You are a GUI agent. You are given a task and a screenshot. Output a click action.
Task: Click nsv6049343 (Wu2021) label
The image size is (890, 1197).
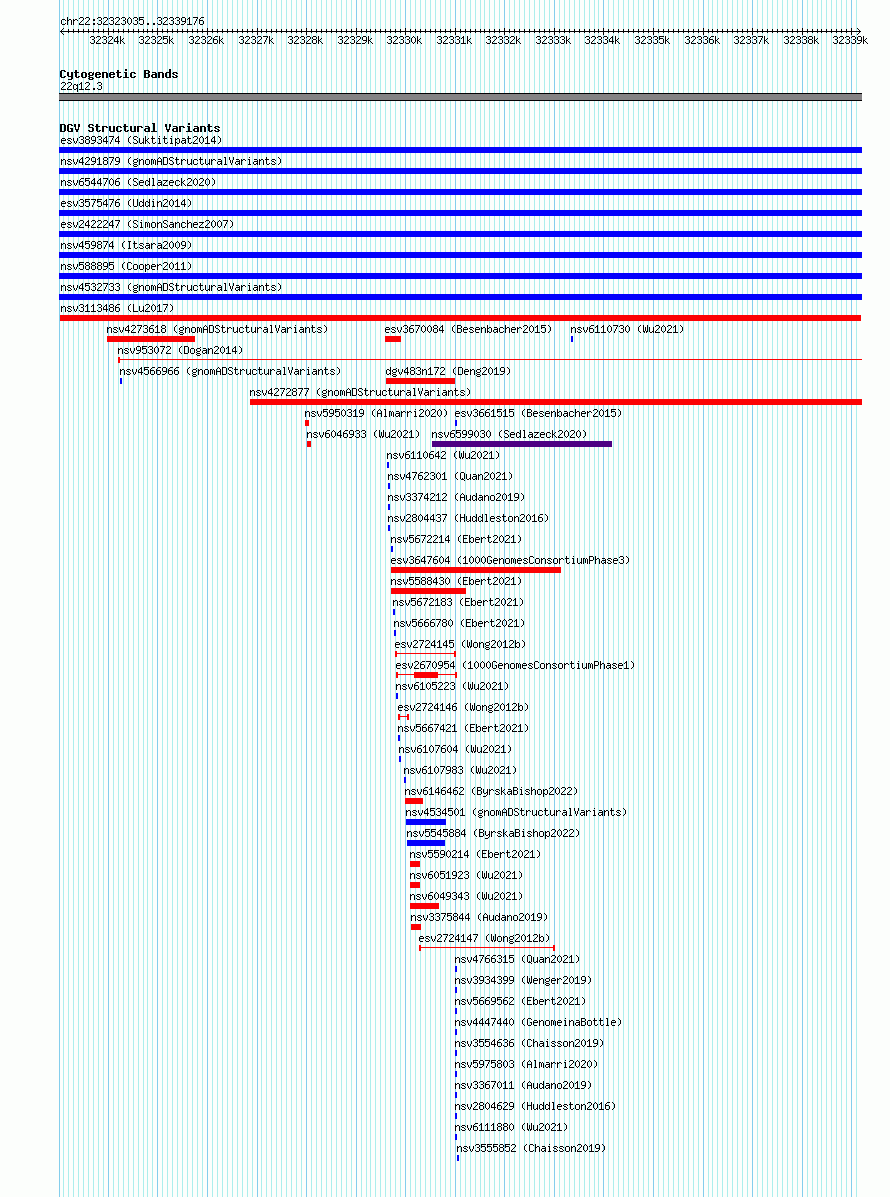(466, 896)
